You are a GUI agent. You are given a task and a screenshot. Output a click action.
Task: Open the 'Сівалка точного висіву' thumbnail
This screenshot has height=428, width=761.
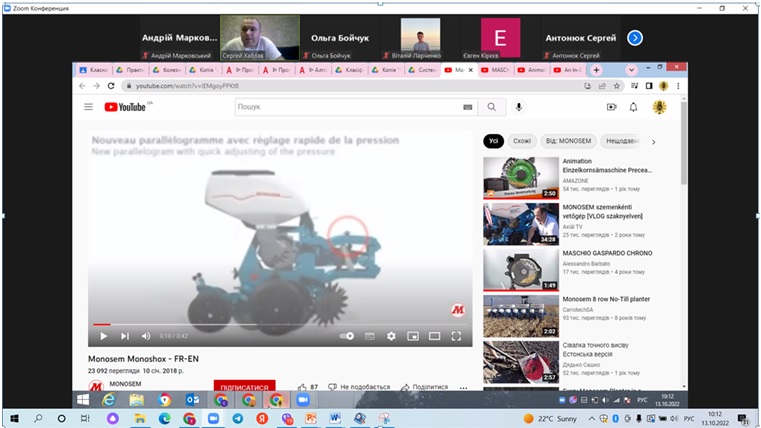[x=521, y=362]
